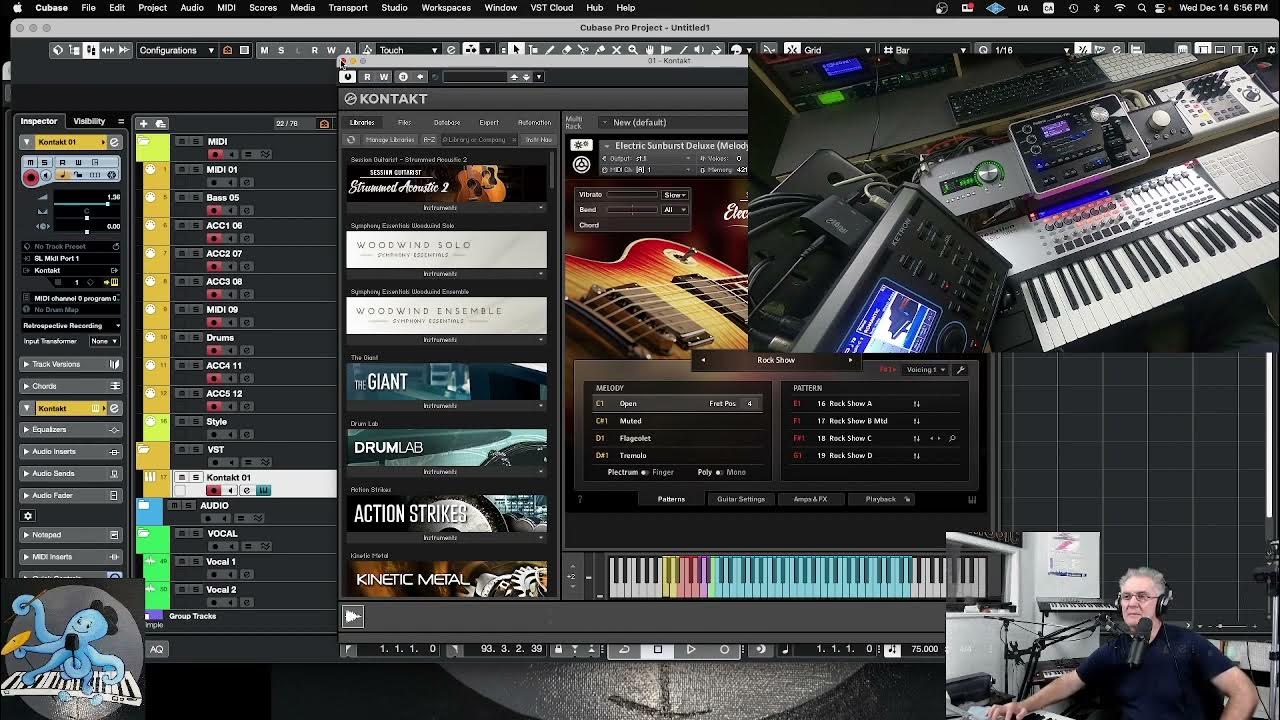The image size is (1280, 720).
Task: Toggle global Mute M in toolbar
Action: (264, 50)
